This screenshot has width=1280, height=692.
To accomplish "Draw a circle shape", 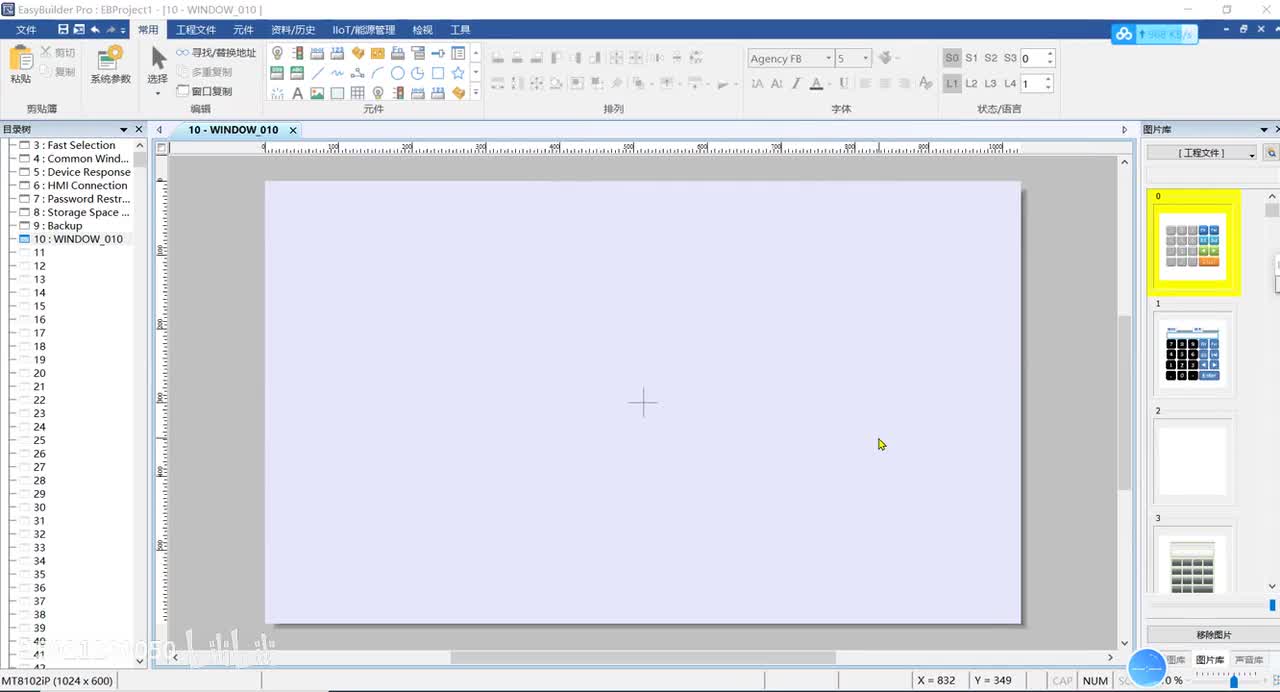I will tap(398, 73).
